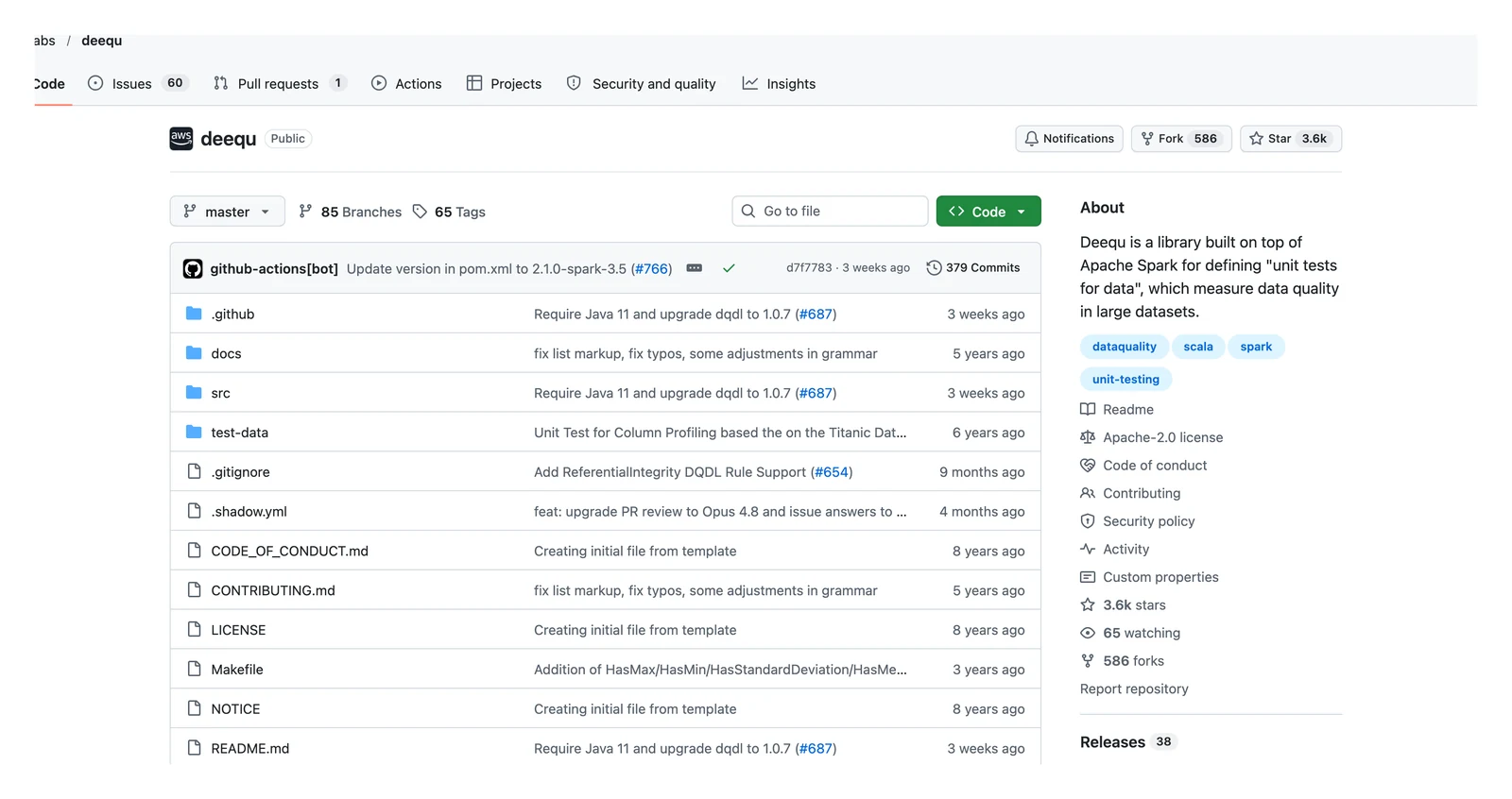
Task: Click the tag icon beside 65 Tags
Action: coord(420,212)
